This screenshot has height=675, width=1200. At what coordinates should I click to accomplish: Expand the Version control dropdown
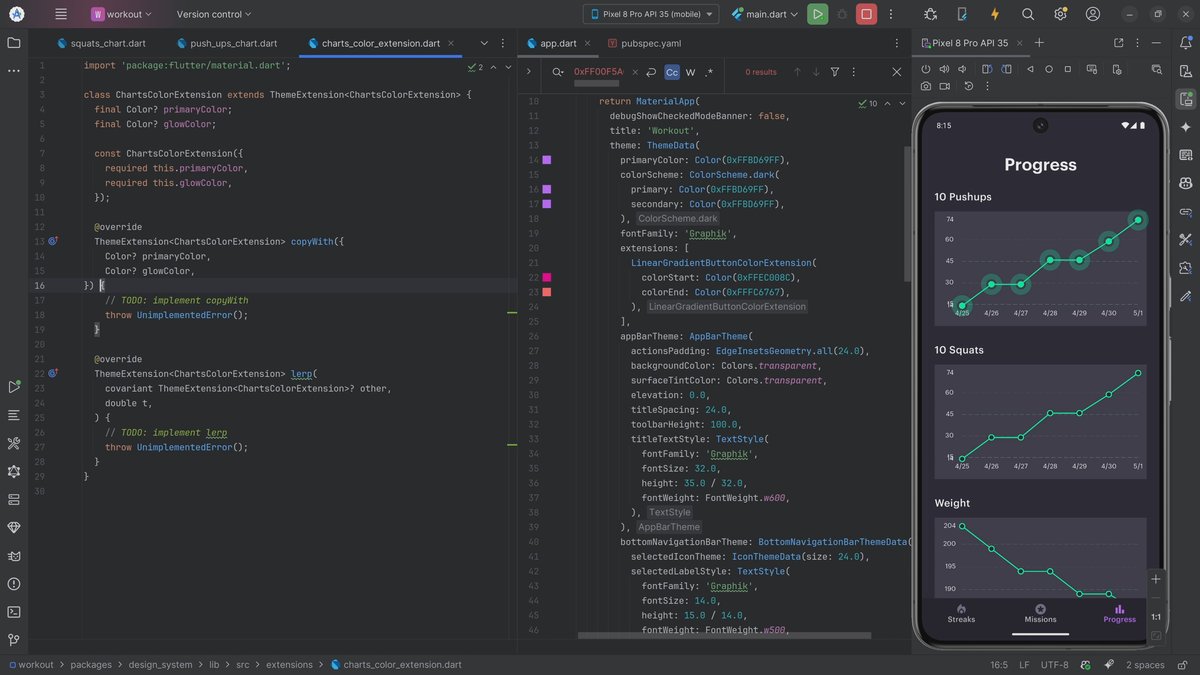(214, 14)
